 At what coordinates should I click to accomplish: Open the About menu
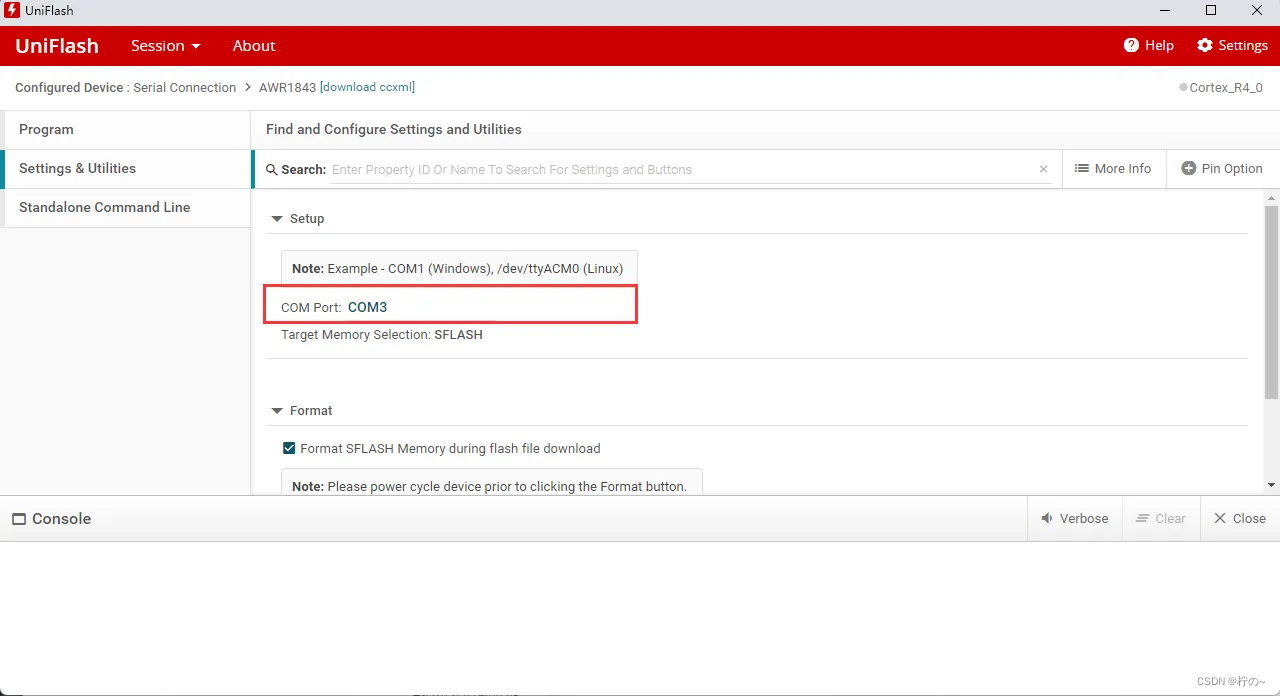point(254,46)
